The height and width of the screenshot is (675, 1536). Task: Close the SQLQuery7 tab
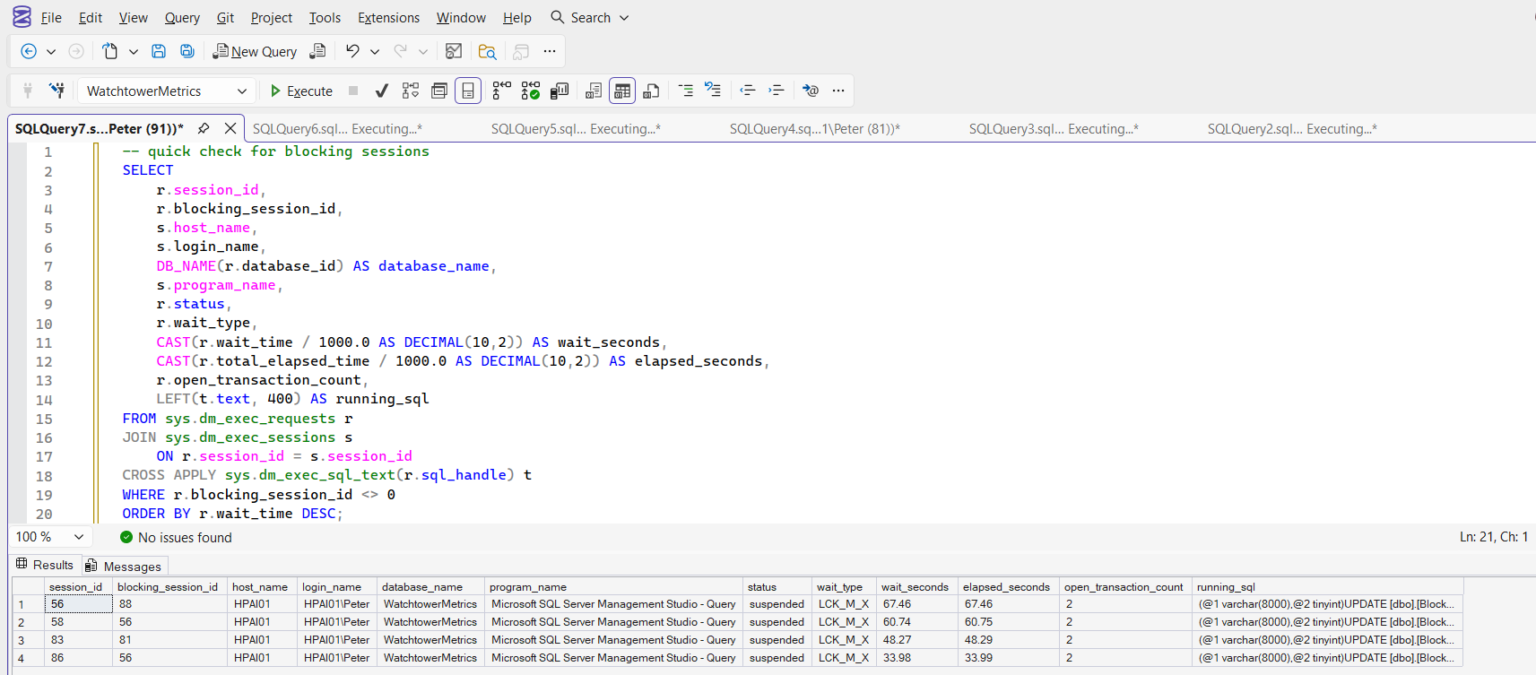click(x=230, y=129)
